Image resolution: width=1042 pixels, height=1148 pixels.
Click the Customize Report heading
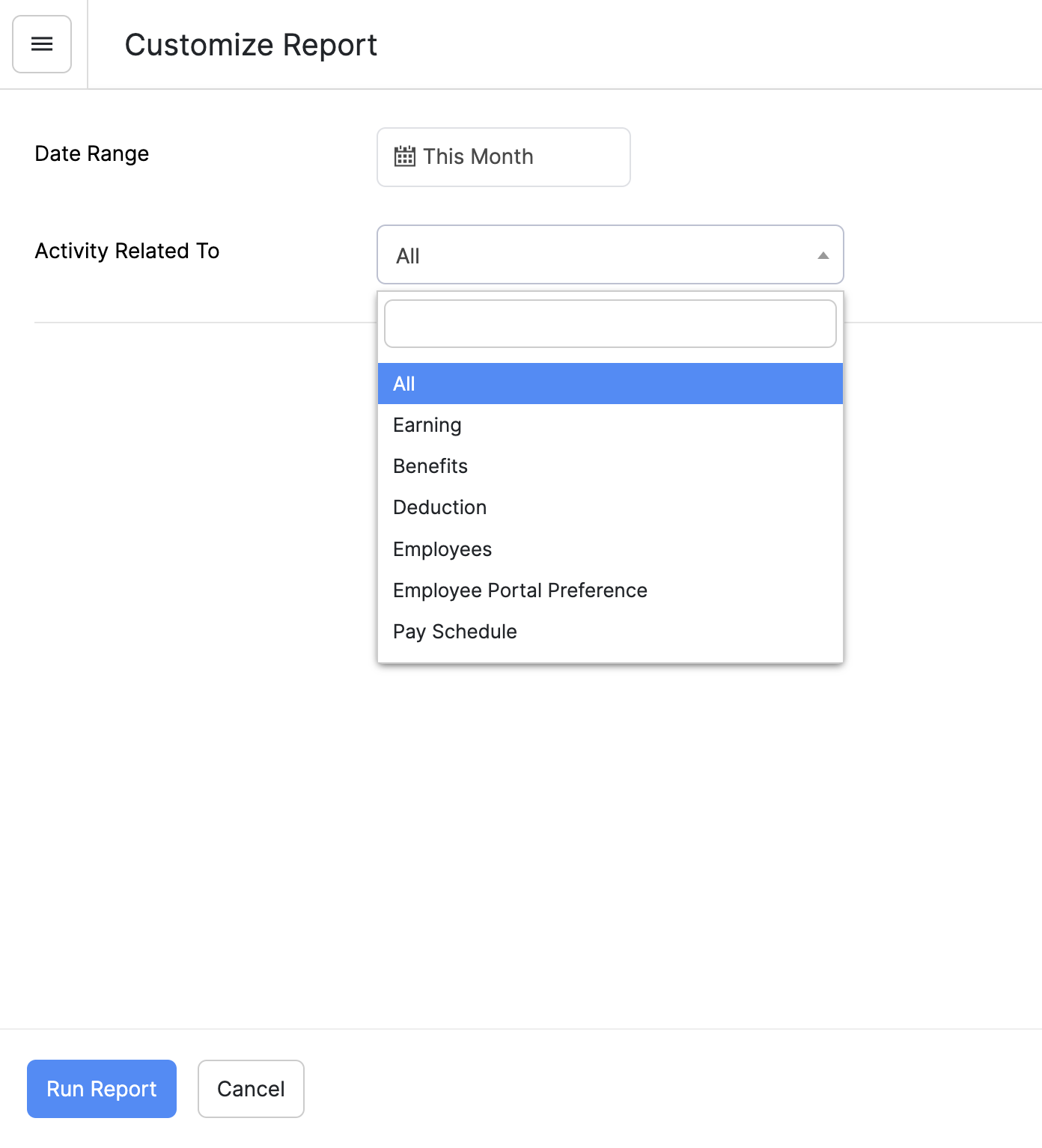pos(251,45)
